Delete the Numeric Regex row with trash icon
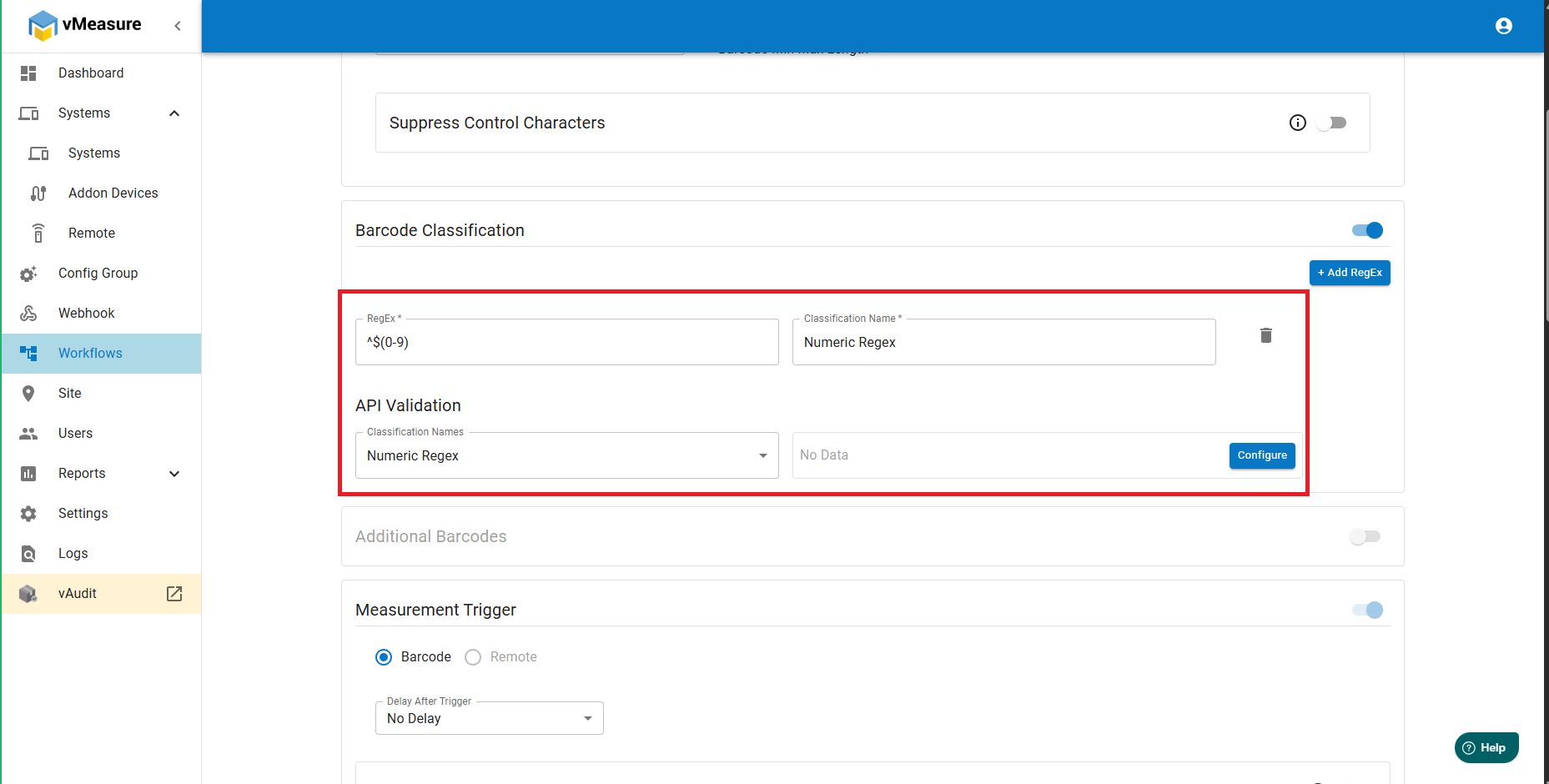 coord(1266,335)
